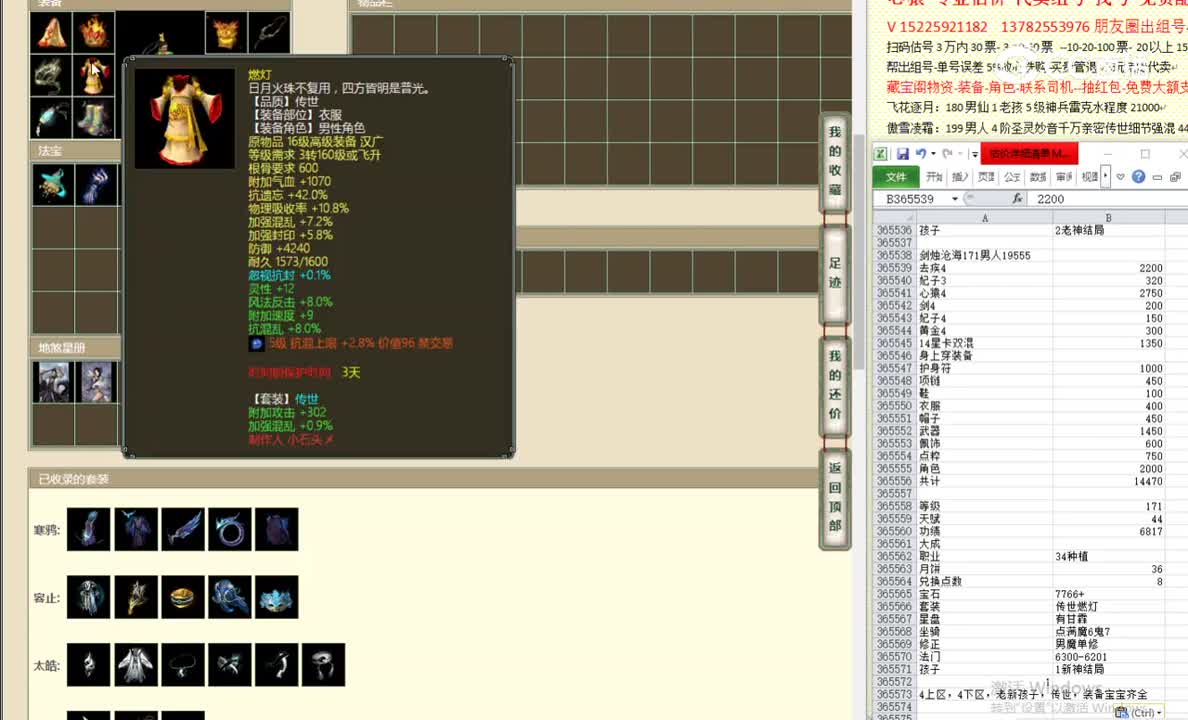Open the Customize Quick Access Toolbar dropdown
The height and width of the screenshot is (720, 1188).
click(x=974, y=155)
